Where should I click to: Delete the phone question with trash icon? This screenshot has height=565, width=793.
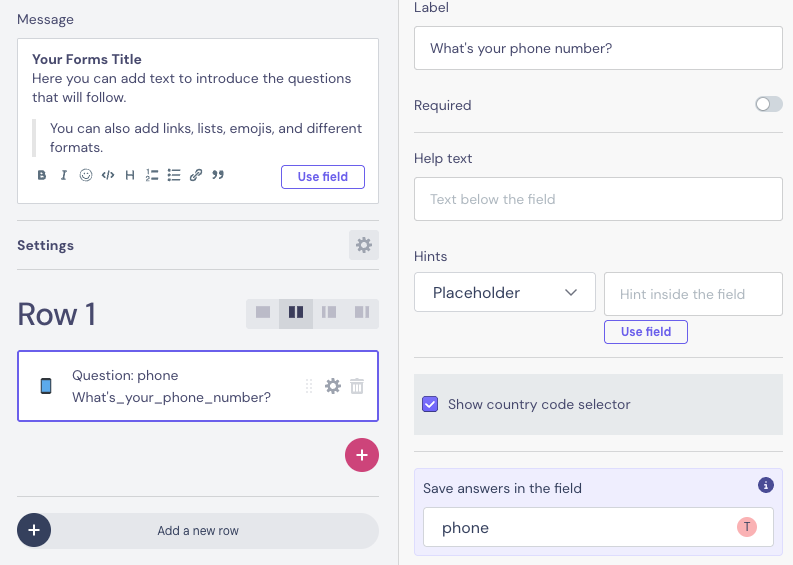(357, 386)
